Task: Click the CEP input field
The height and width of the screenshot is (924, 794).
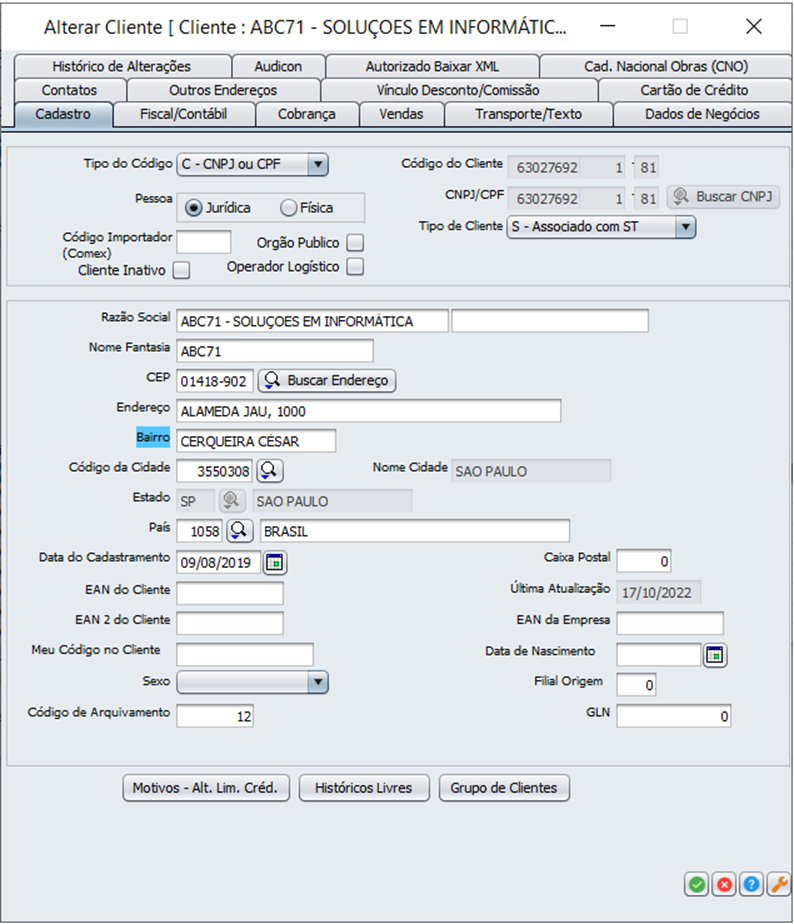Action: 215,381
